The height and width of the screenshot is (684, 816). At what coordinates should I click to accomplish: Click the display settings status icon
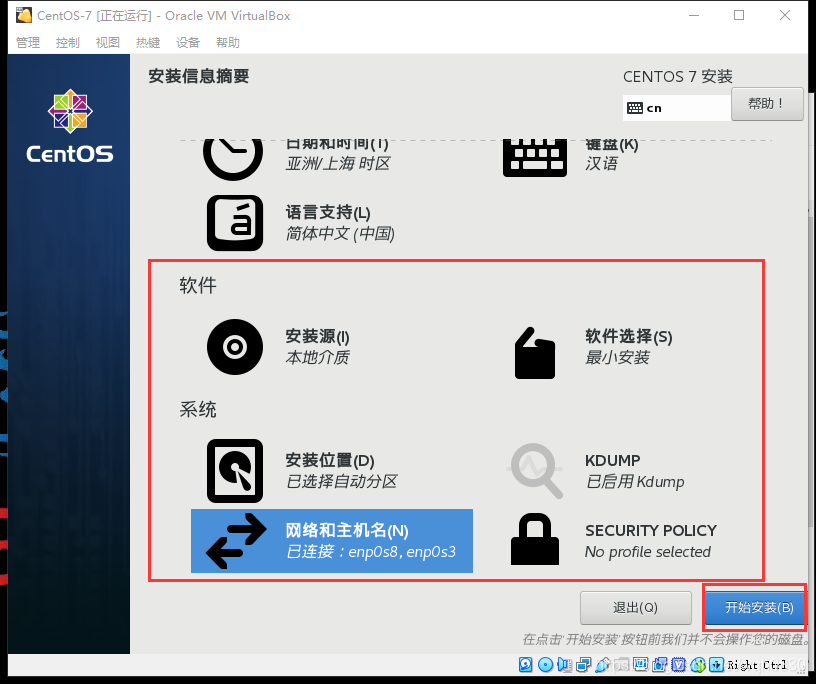(x=641, y=665)
